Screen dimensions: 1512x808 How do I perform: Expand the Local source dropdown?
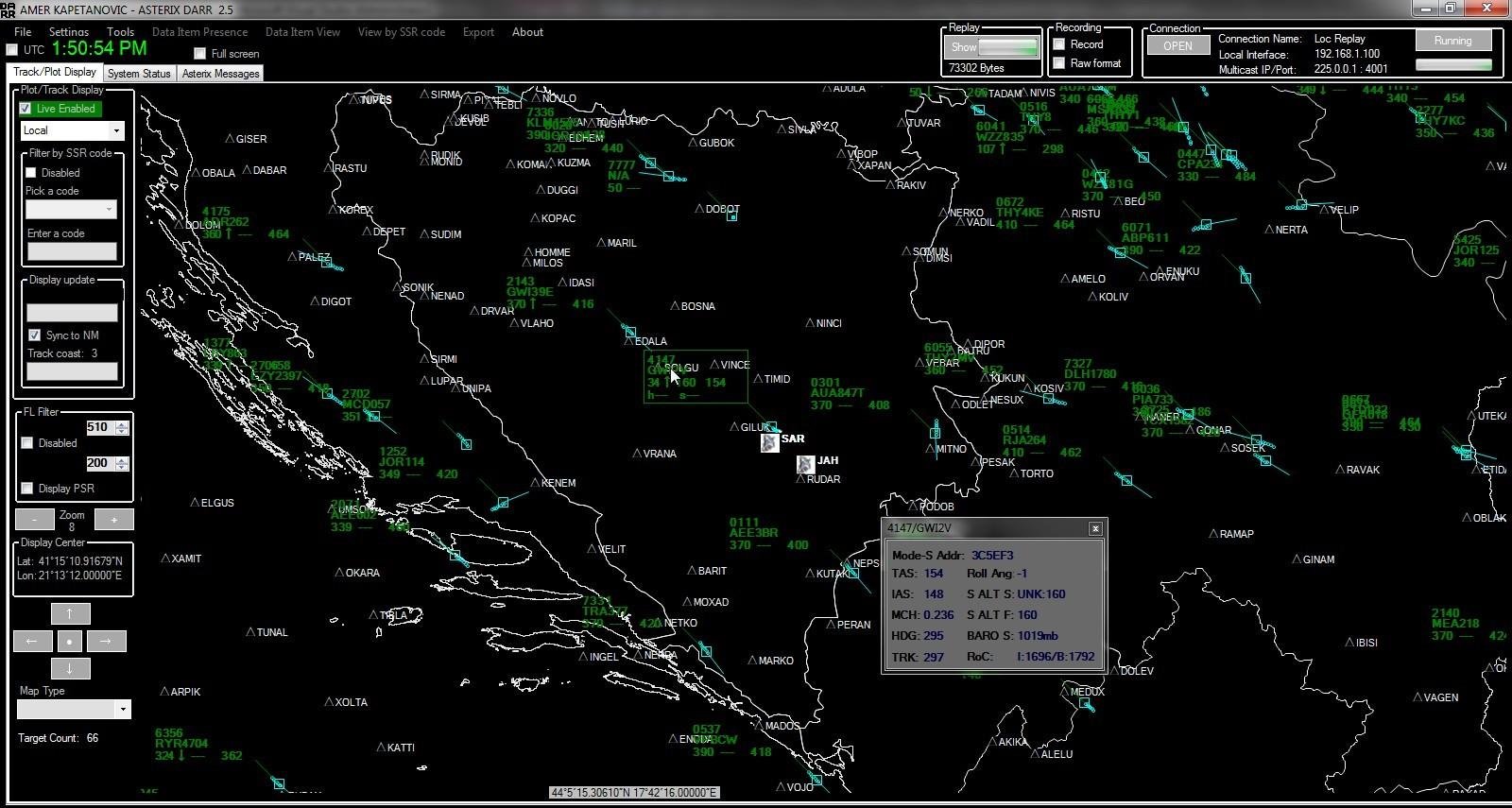(x=116, y=130)
